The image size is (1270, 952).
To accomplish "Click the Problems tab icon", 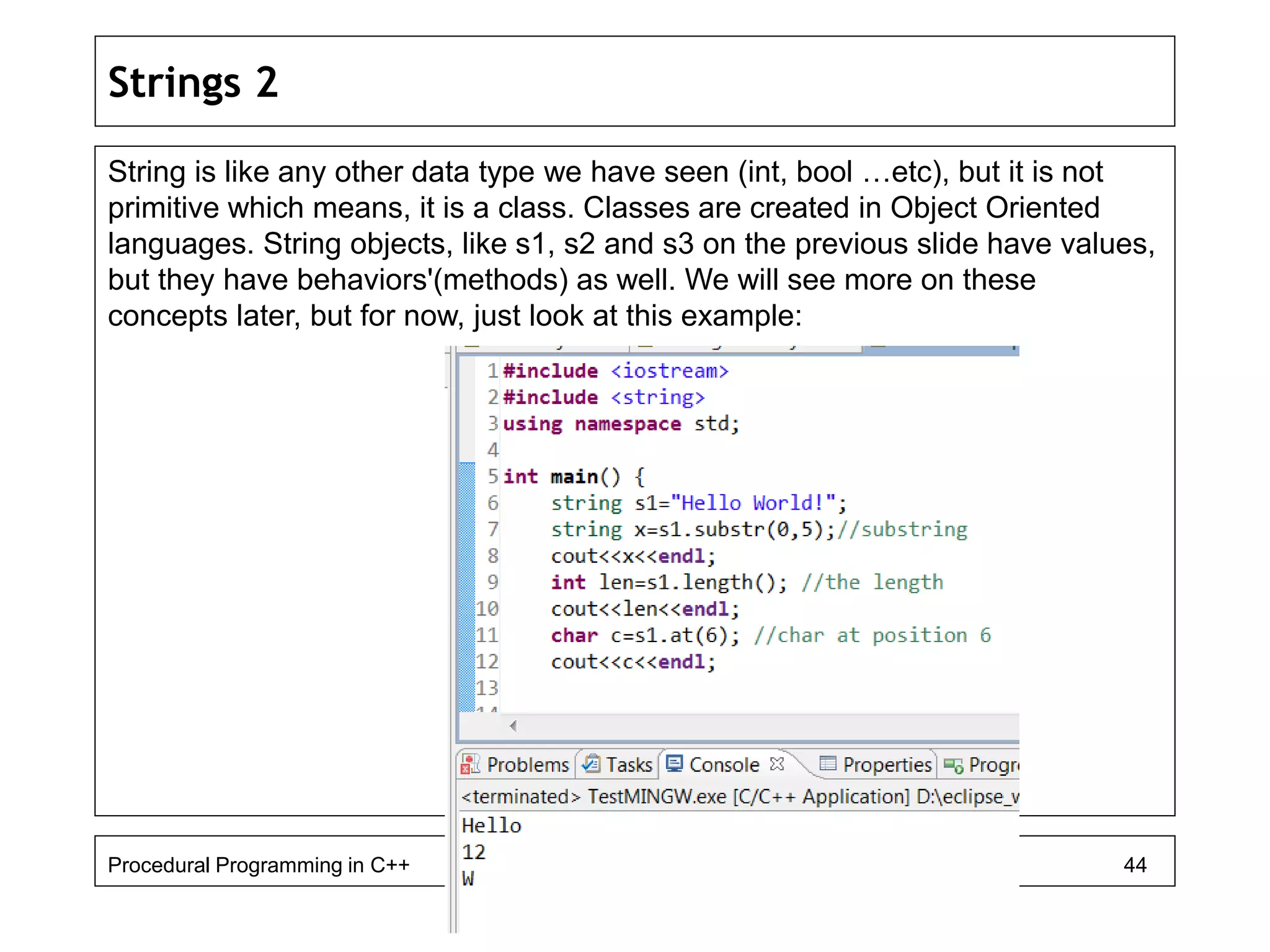I will point(471,765).
